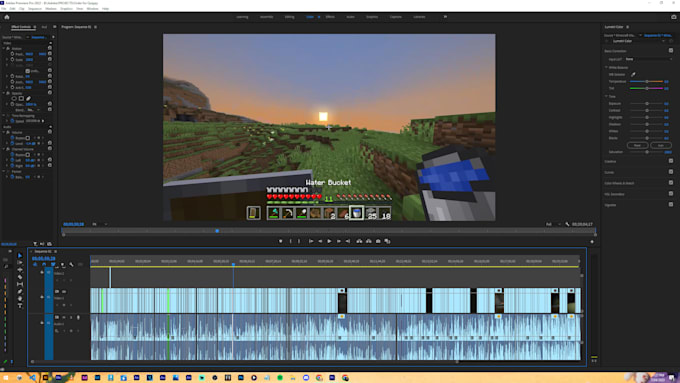Image resolution: width=680 pixels, height=383 pixels.
Task: Collapse the White Balance section
Action: pyautogui.click(x=606, y=67)
